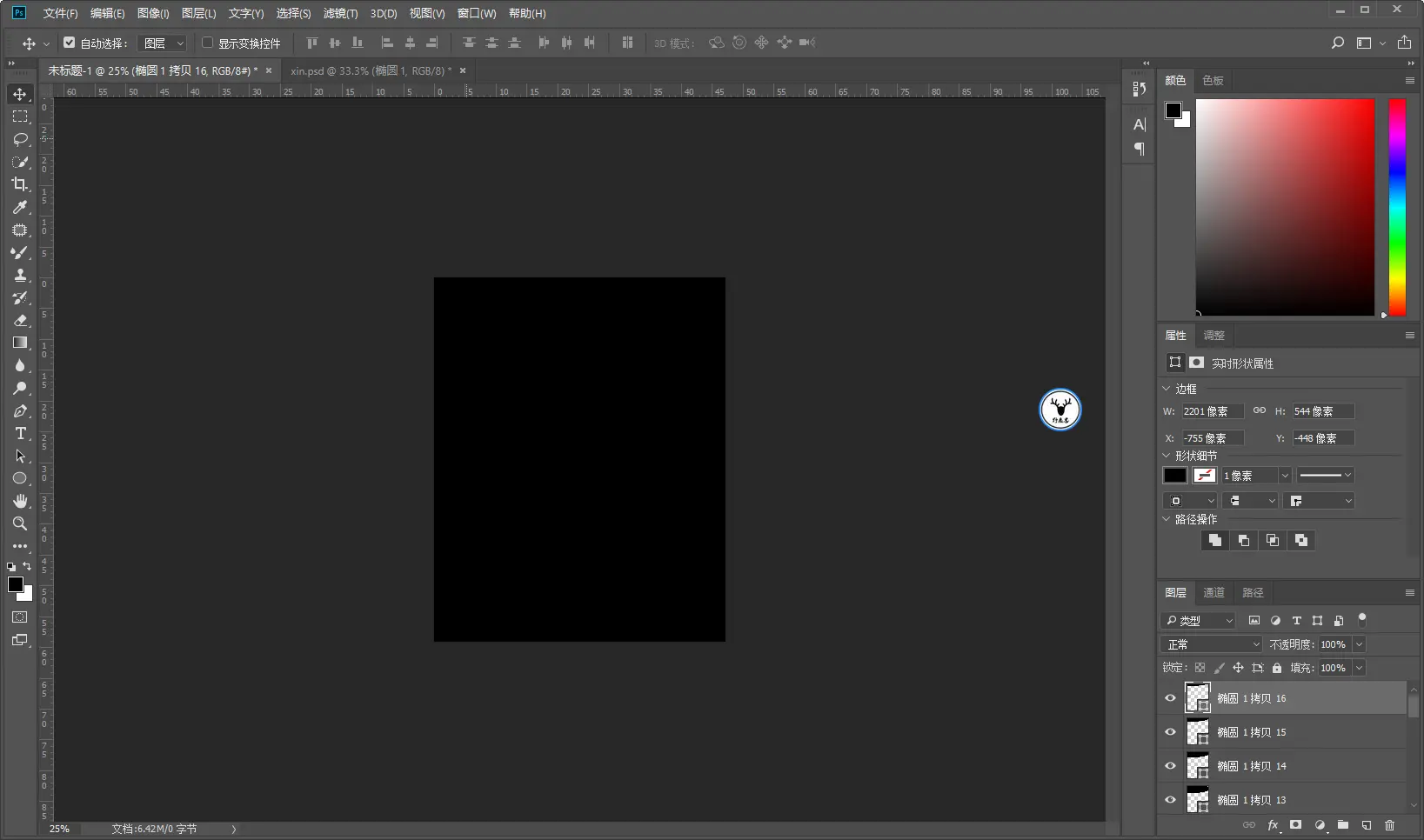
Task: Select the Rectangular Marquee tool
Action: pyautogui.click(x=20, y=117)
